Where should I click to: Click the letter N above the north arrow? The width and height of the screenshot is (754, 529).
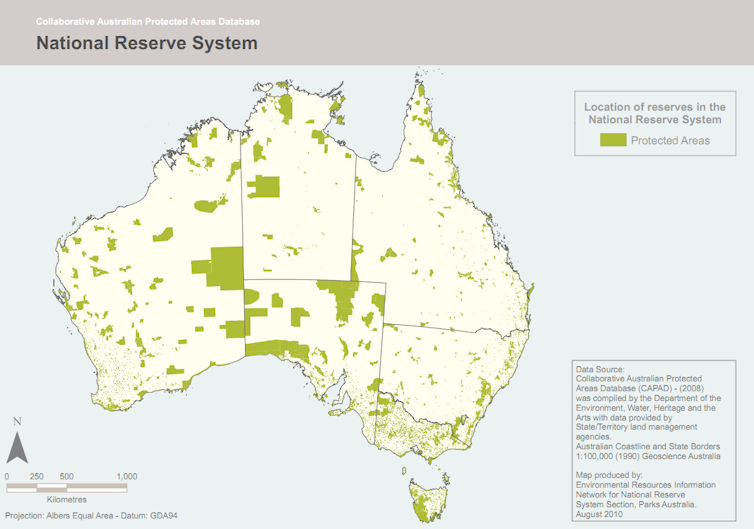click(17, 422)
